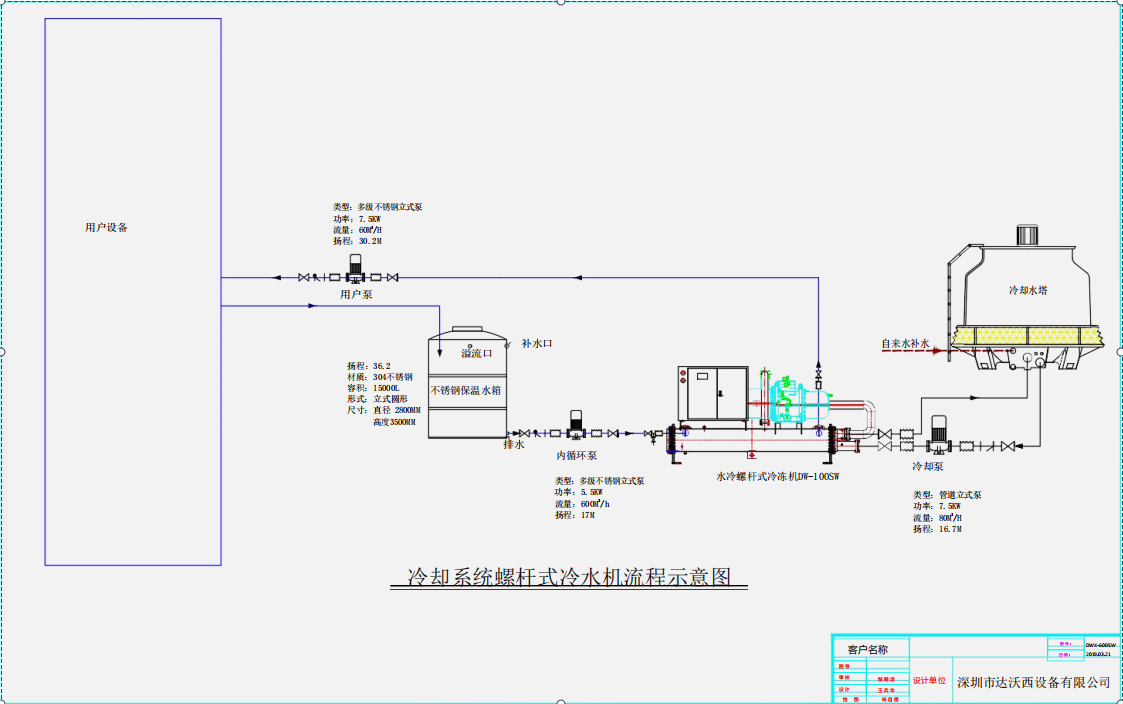Select the 功率：5.5KW text
The width and height of the screenshot is (1123, 704).
tap(579, 493)
